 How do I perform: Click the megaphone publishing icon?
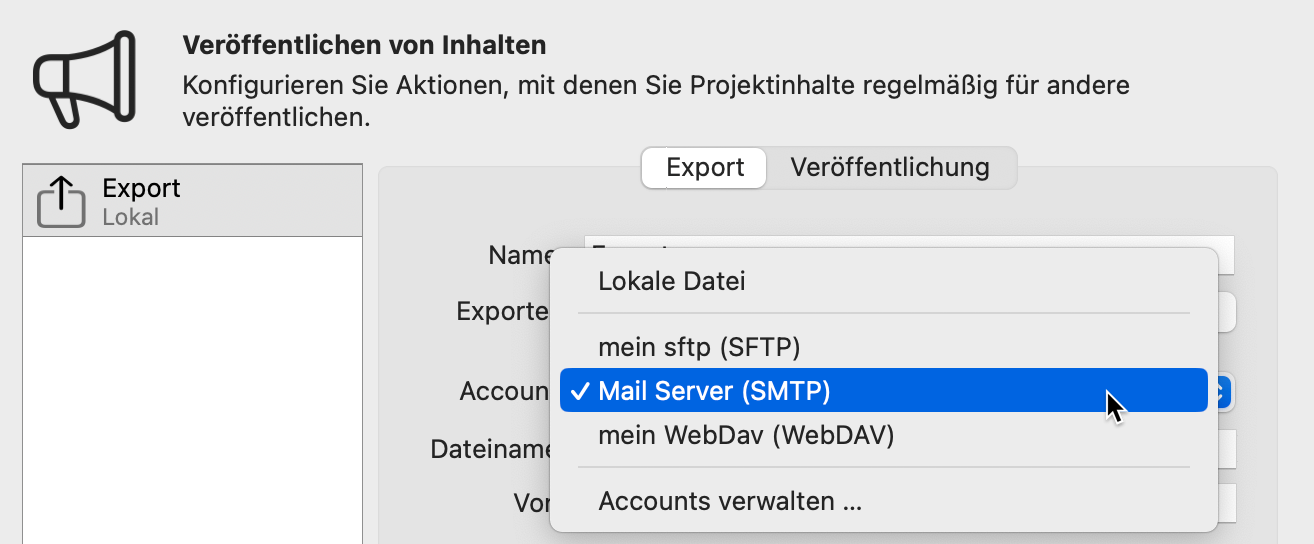click(84, 78)
